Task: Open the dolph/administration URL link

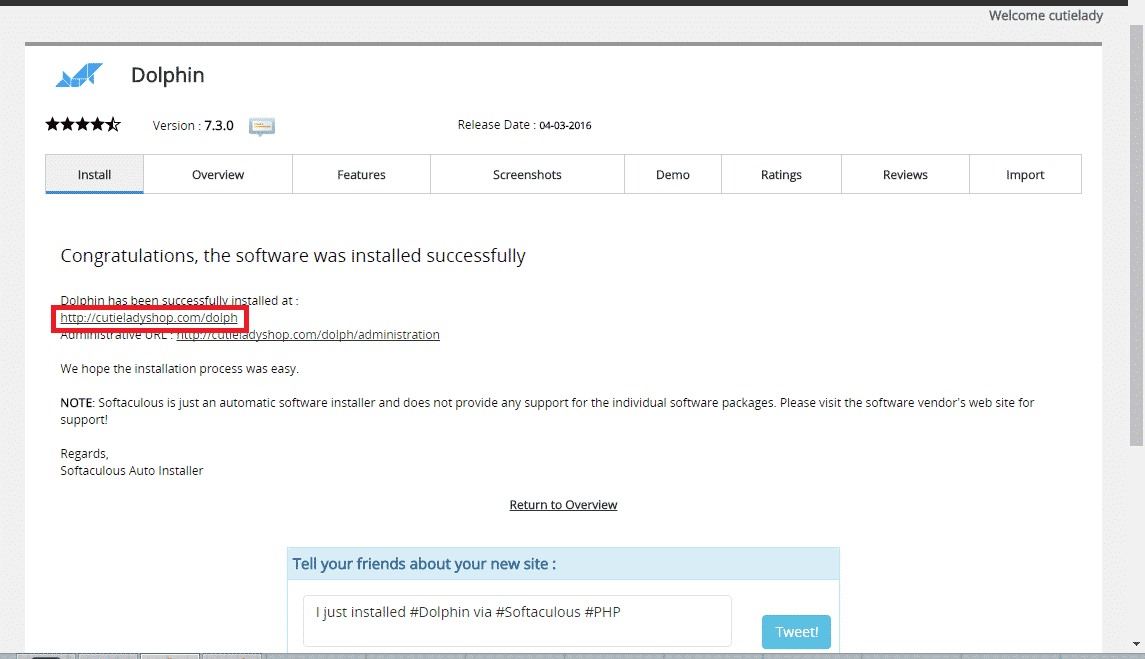Action: (x=308, y=335)
